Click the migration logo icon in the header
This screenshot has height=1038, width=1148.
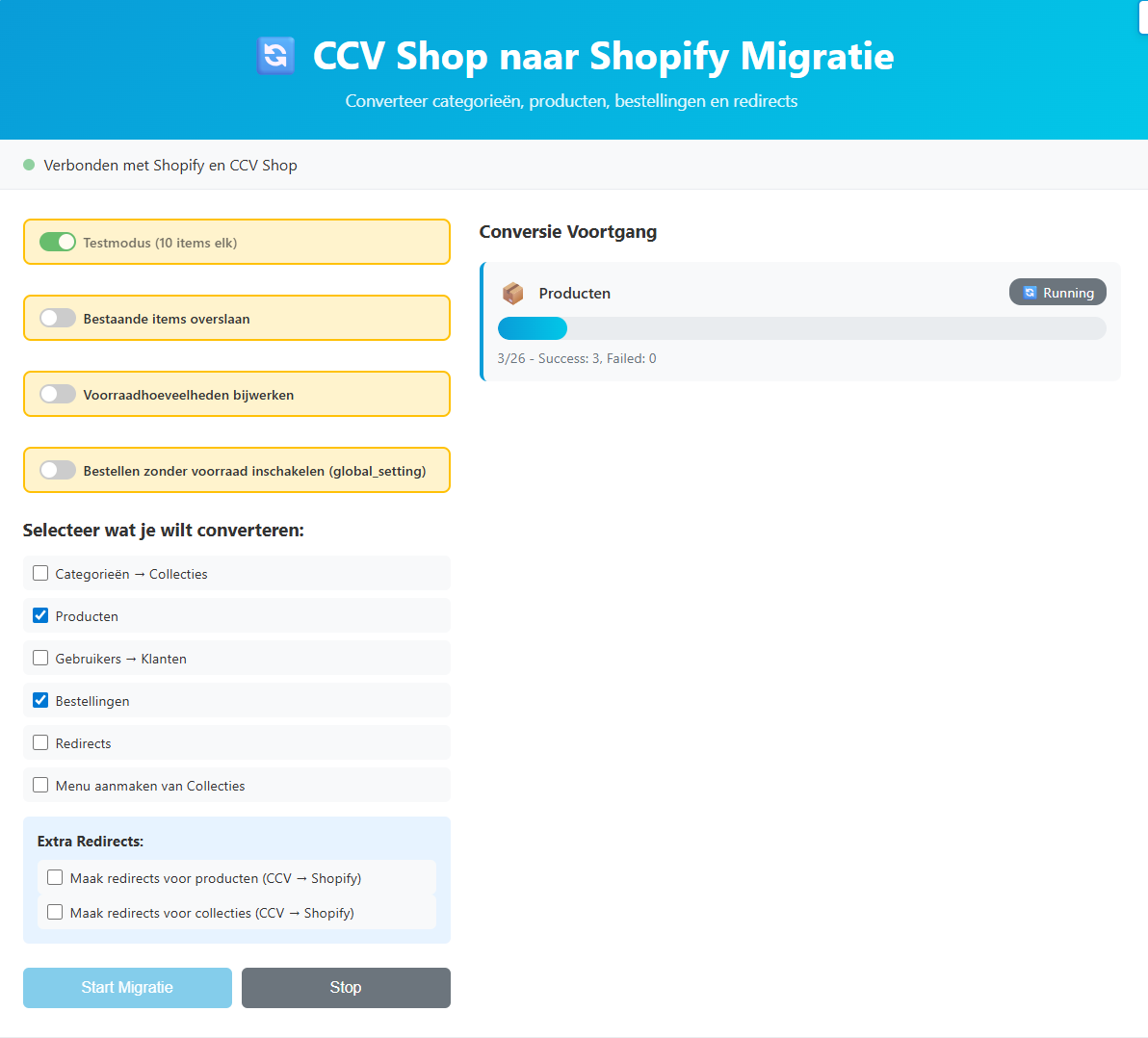pyautogui.click(x=275, y=56)
